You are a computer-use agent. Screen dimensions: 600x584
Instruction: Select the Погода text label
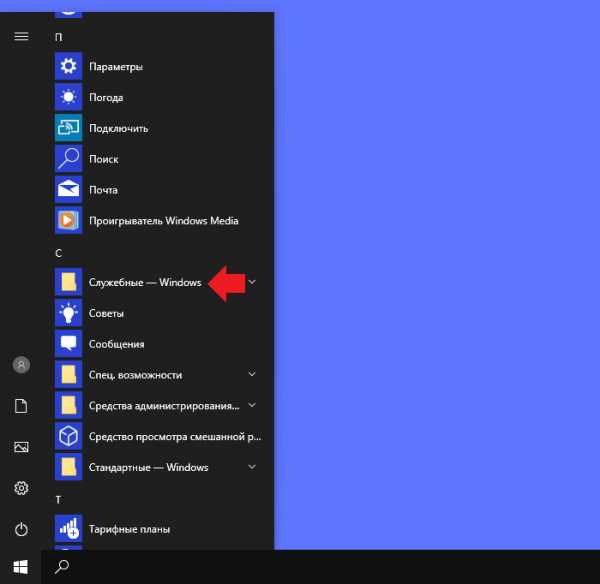(106, 98)
